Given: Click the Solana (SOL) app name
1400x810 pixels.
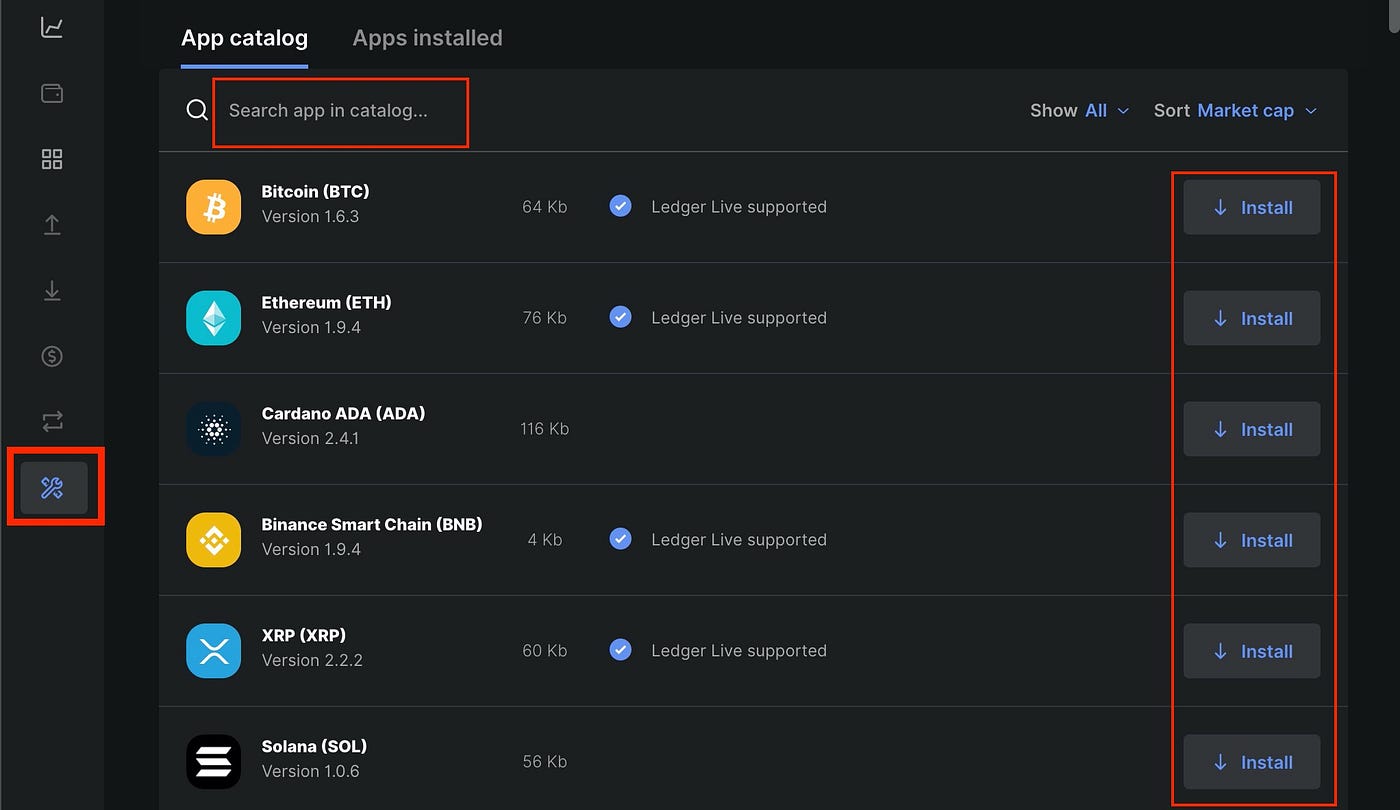Looking at the screenshot, I should 314,746.
